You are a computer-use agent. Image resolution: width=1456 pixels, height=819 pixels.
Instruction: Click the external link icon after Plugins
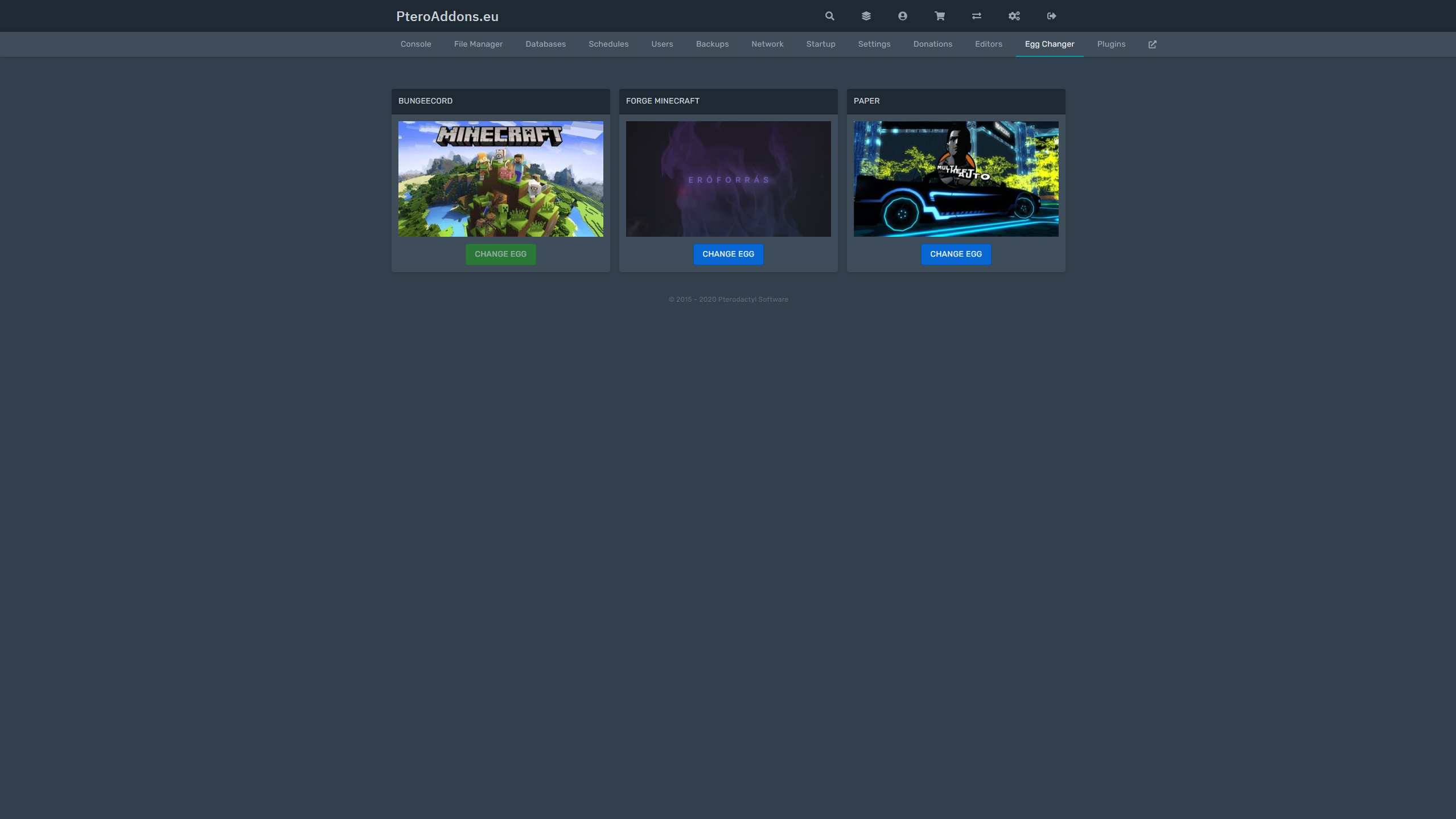[1152, 44]
